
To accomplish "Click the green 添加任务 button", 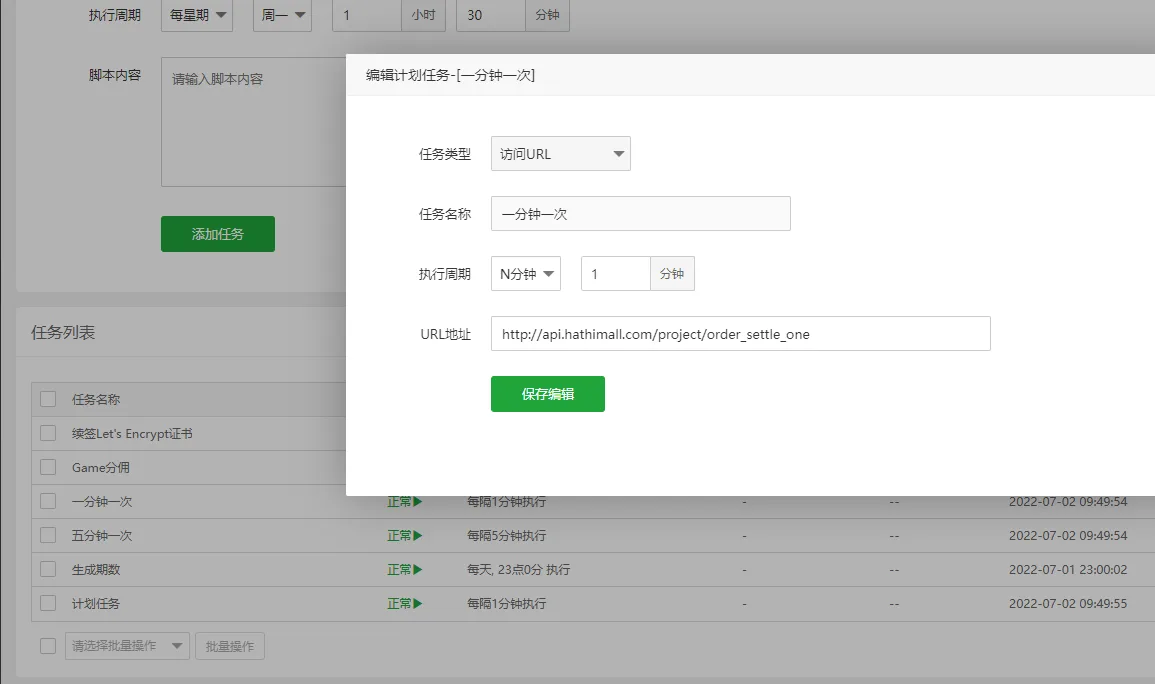I will coord(218,234).
